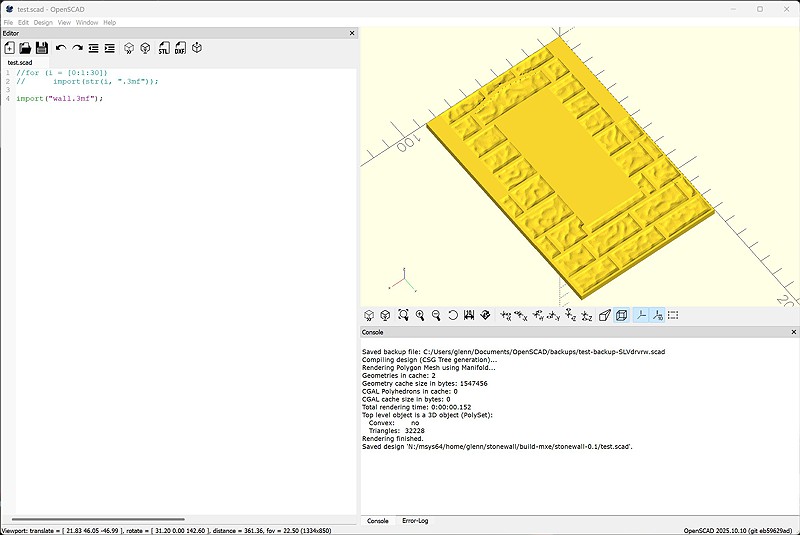Toggle the show axes button
The image size is (800, 535).
point(640,315)
